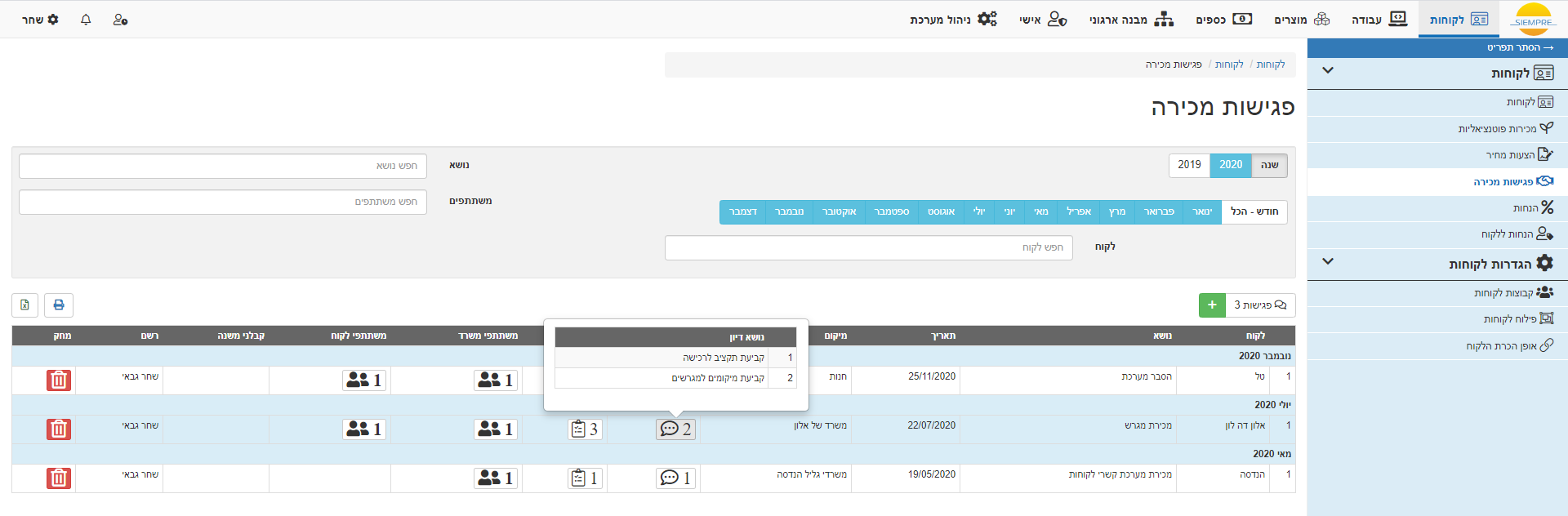The image size is (1568, 516).
Task: Open office participants for מכירת מגרש row
Action: [x=496, y=429]
